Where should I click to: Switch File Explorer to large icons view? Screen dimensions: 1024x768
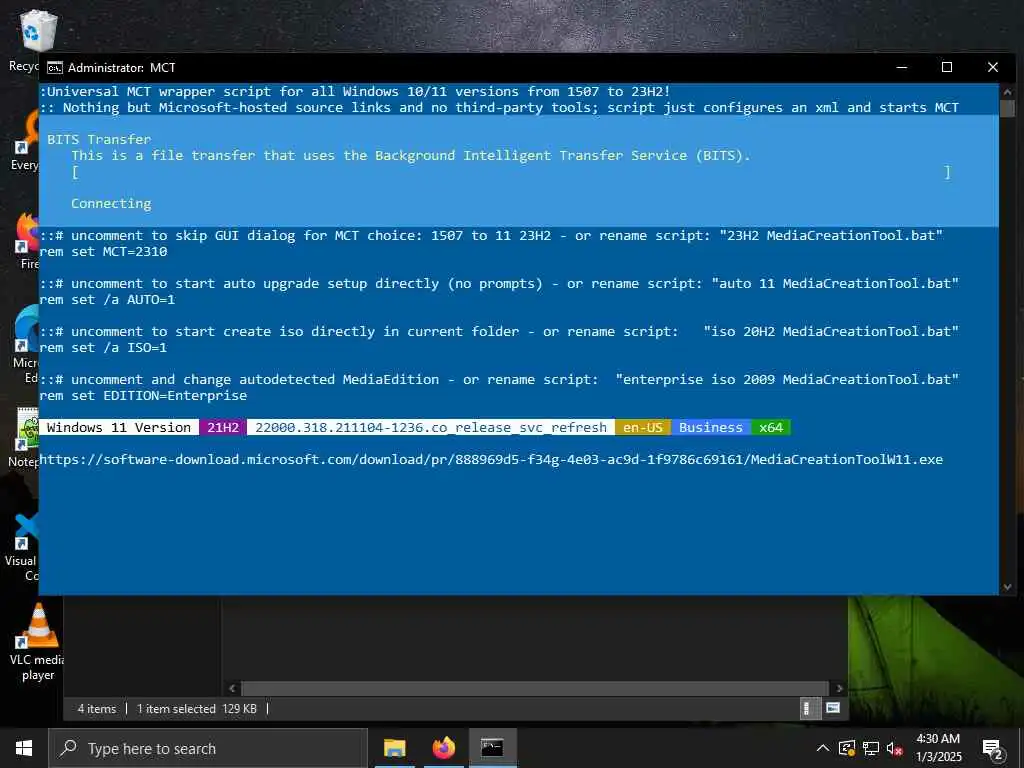pos(833,709)
